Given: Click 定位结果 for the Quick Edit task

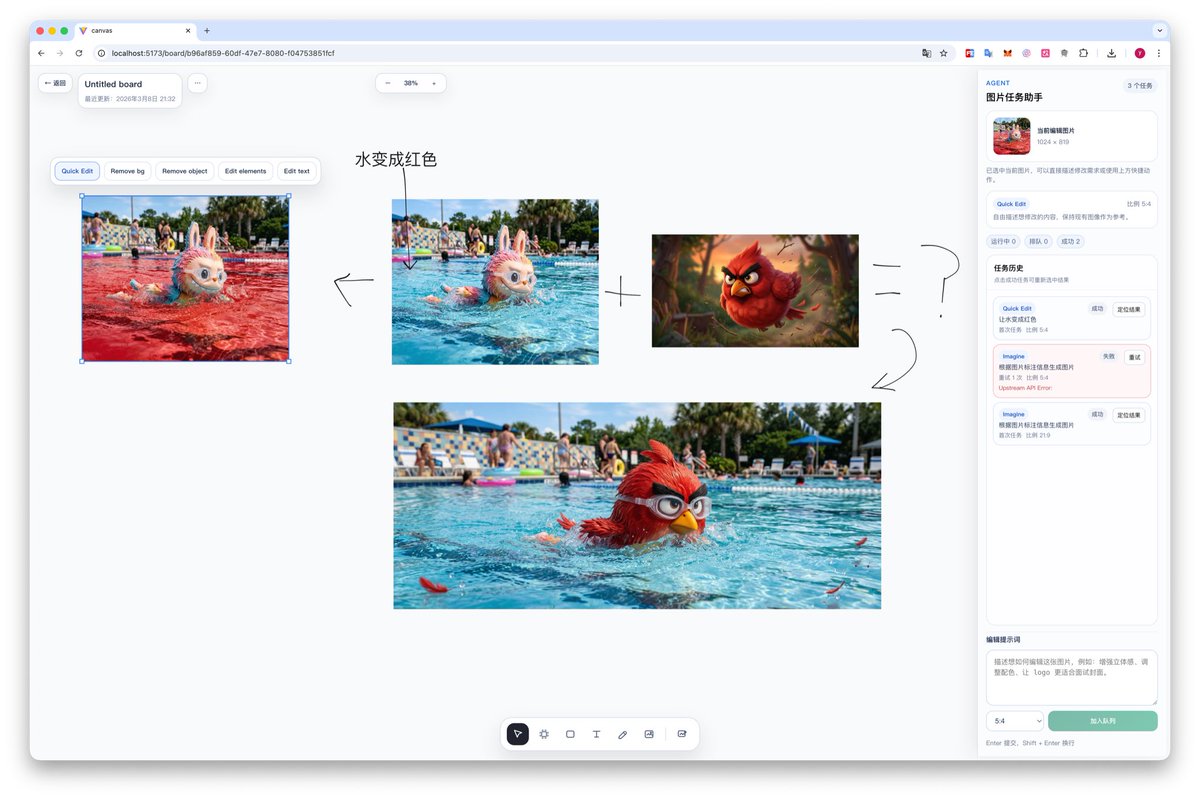Looking at the screenshot, I should tap(1128, 309).
